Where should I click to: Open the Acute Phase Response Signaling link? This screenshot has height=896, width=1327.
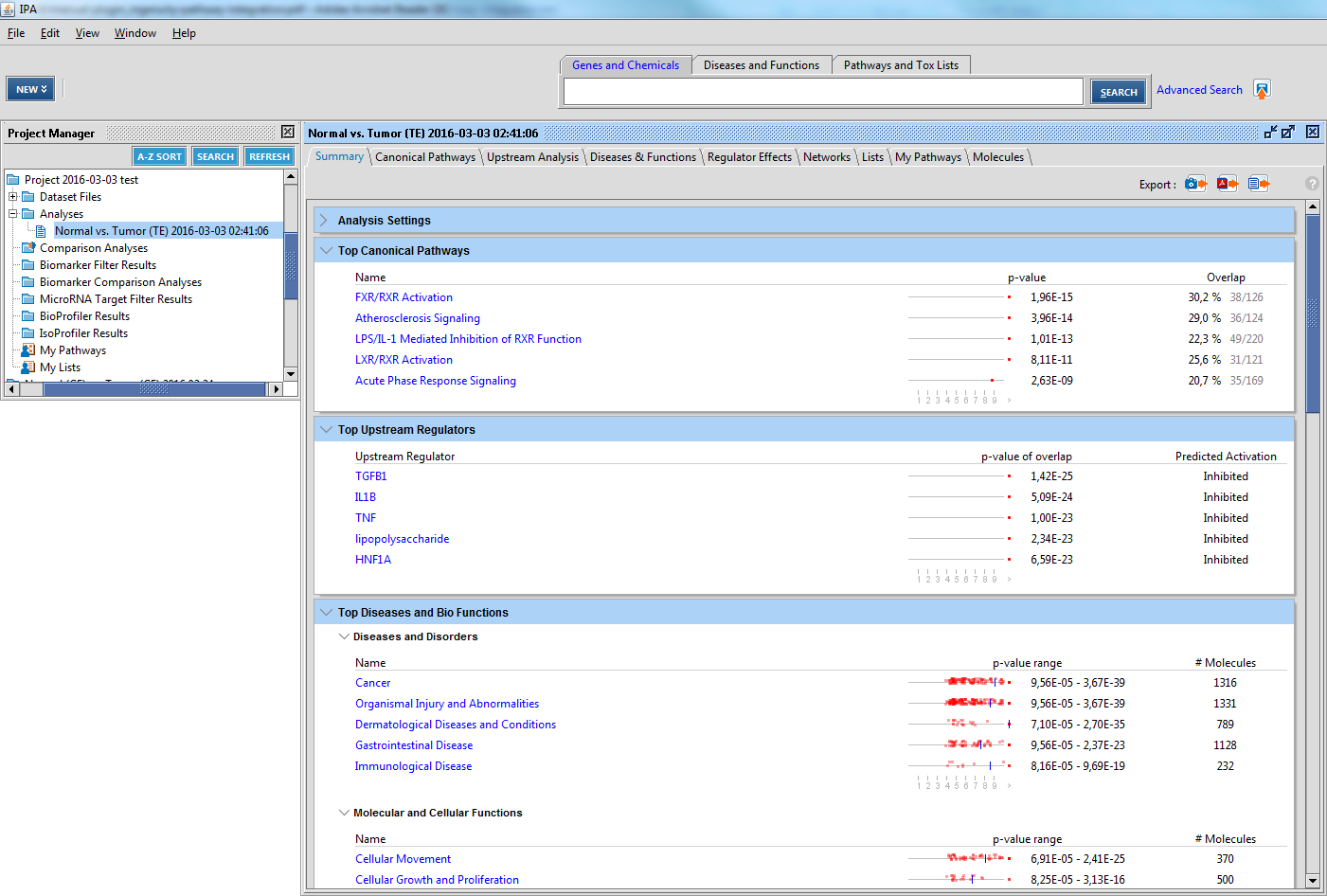tap(436, 381)
